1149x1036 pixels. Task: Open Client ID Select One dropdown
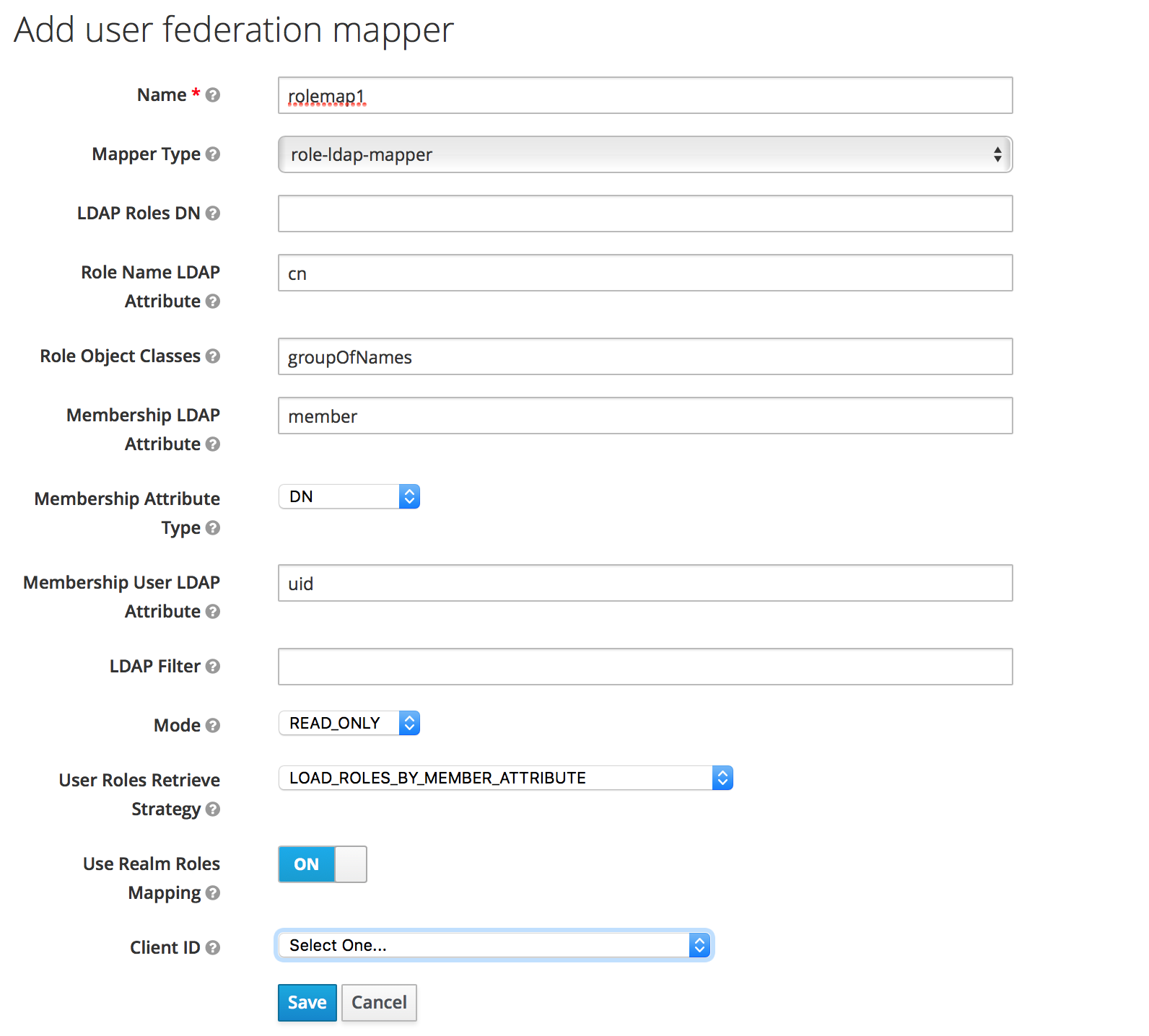click(x=494, y=946)
